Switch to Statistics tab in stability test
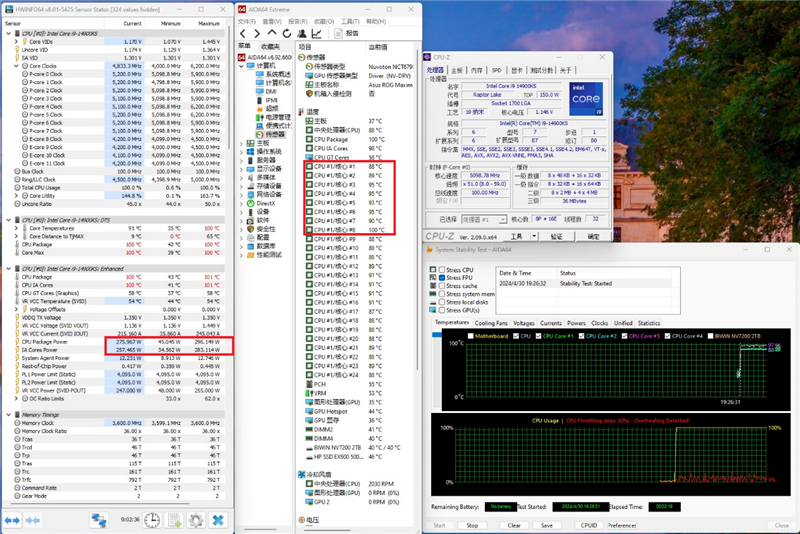 click(x=648, y=323)
